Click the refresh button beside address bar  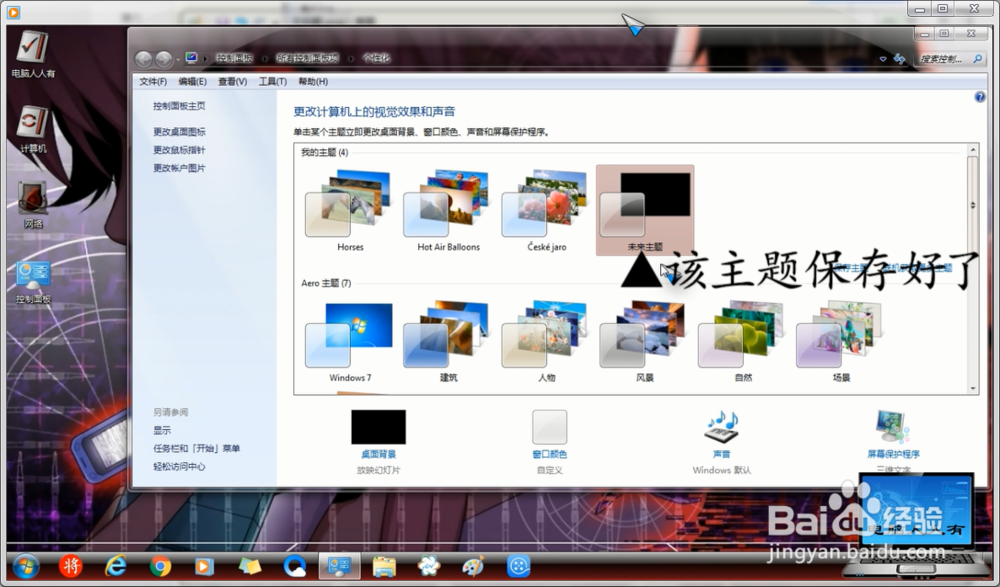pos(899,59)
